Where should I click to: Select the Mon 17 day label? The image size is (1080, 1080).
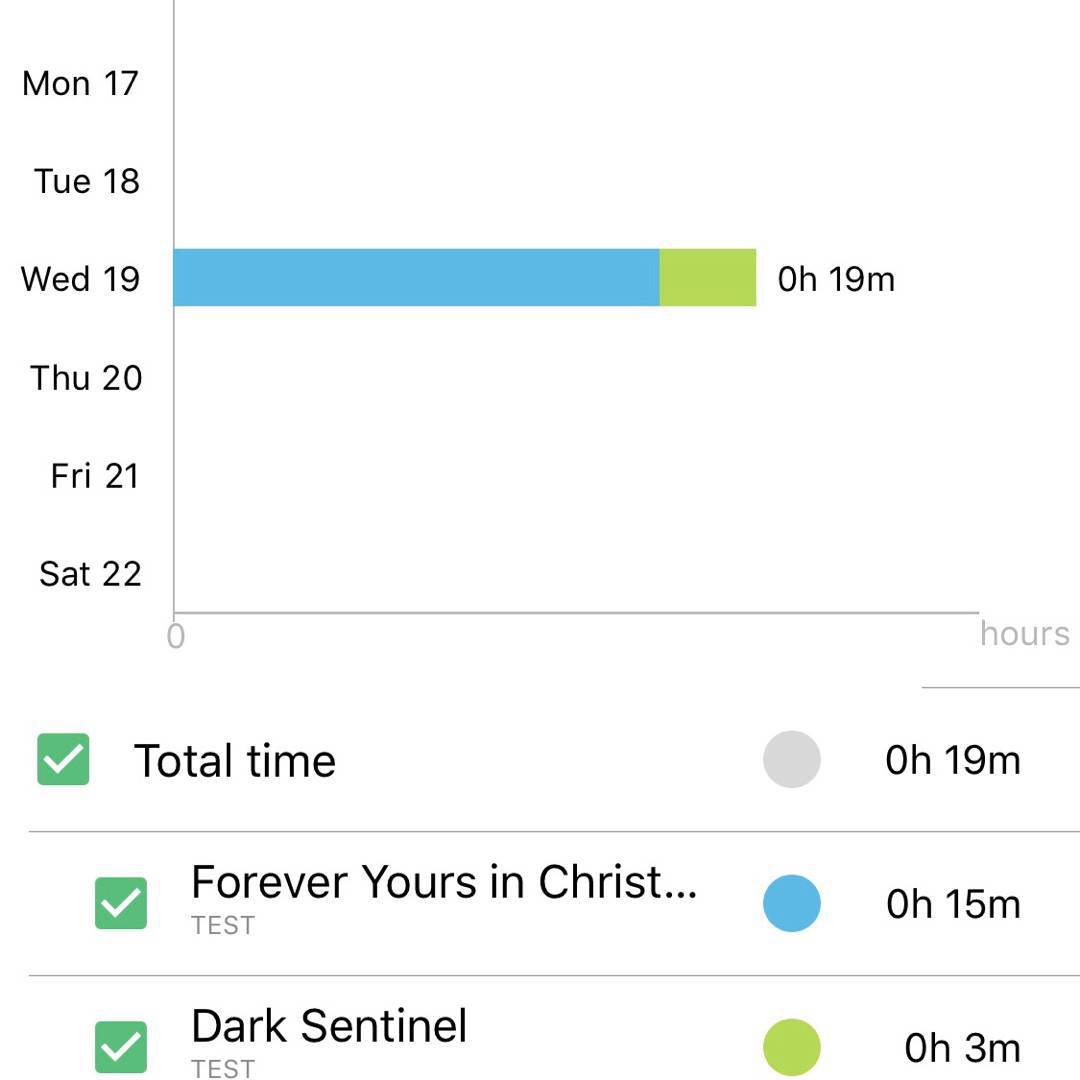click(80, 83)
